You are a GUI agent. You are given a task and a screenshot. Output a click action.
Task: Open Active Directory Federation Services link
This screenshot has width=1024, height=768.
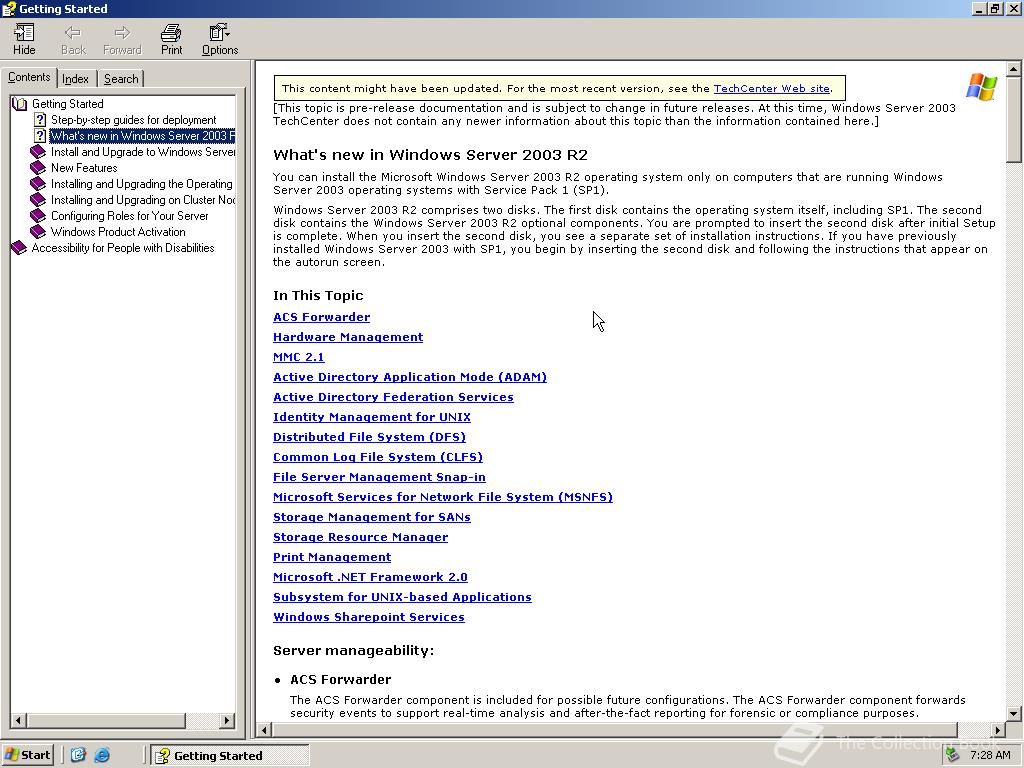tap(393, 397)
